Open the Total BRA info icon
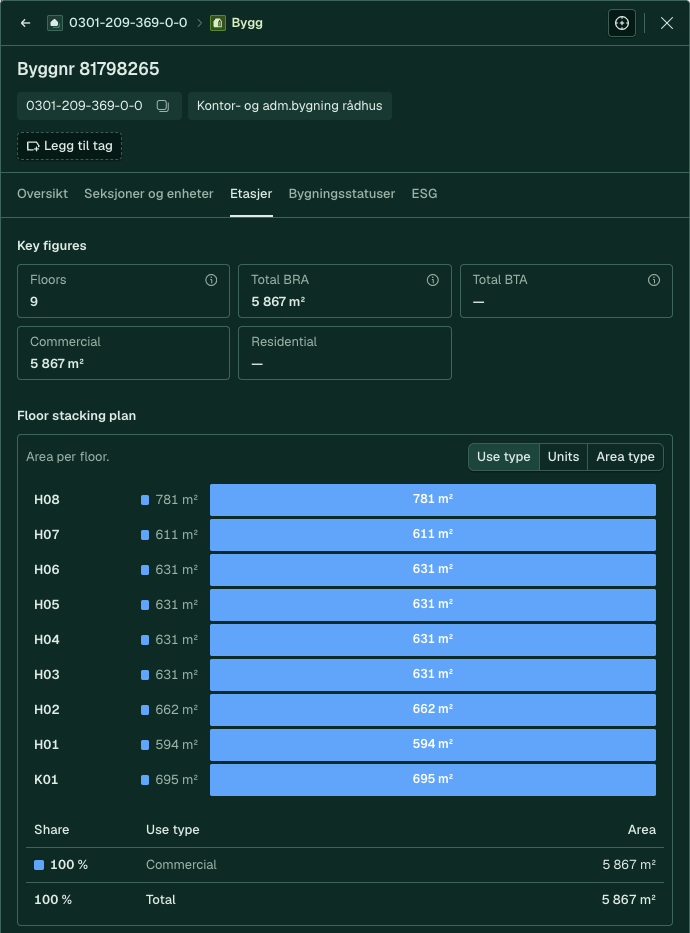Screen dimensions: 690x933 pyautogui.click(x=432, y=280)
